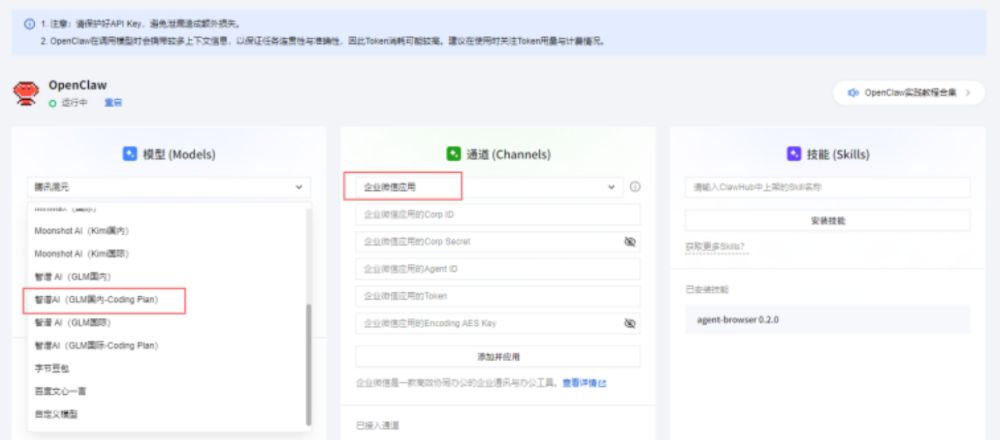Choose 自定义模型 custom model option
Viewport: 1000px width, 440px height.
pos(168,414)
